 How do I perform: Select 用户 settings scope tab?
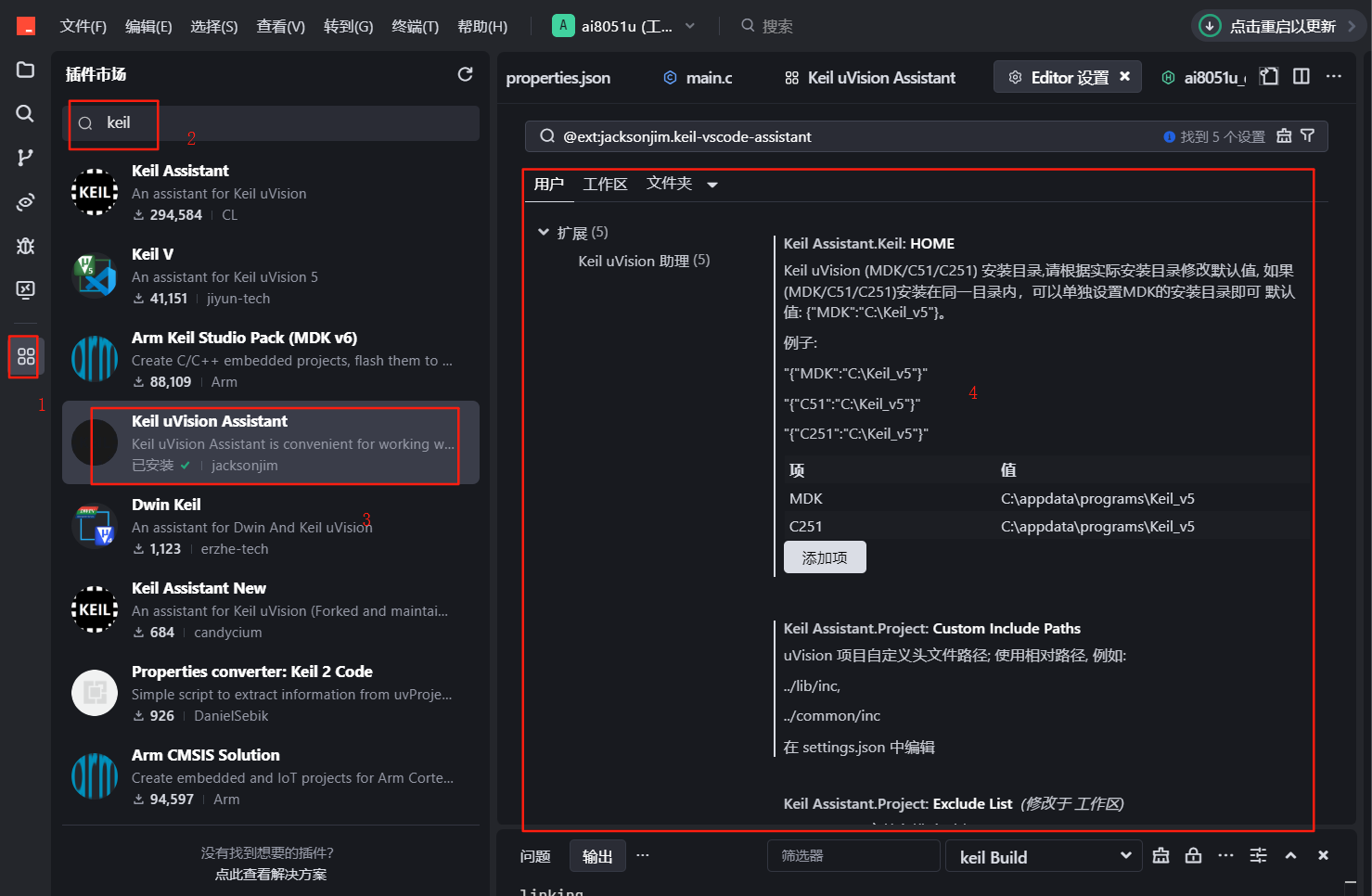[549, 184]
